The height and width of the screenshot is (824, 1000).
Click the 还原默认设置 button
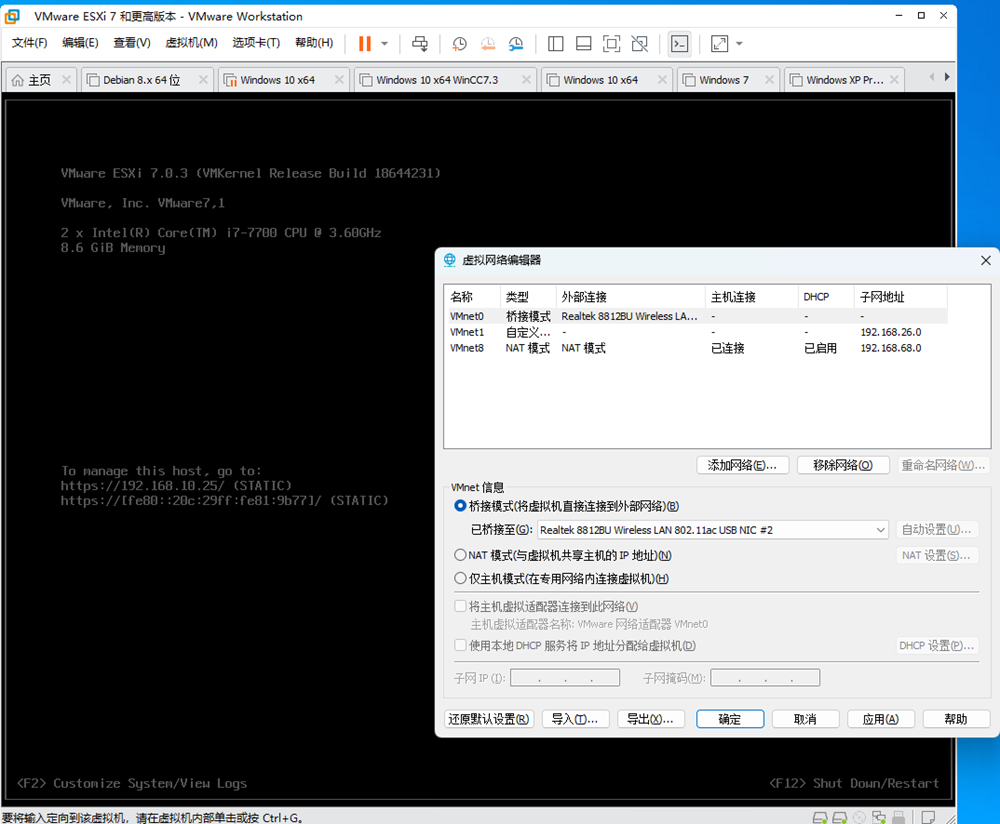(489, 719)
